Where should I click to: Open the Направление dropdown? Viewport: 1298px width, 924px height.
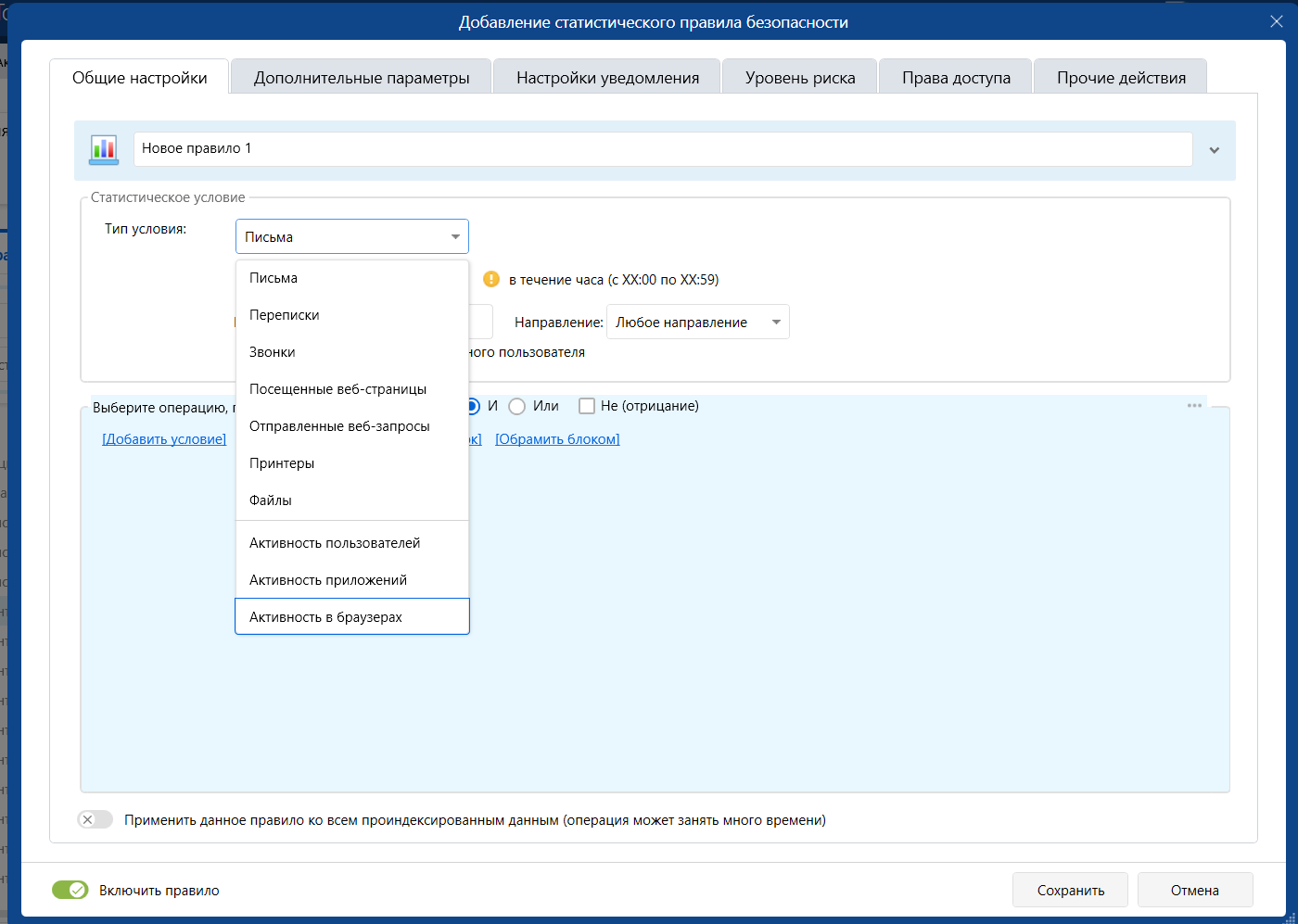[698, 322]
